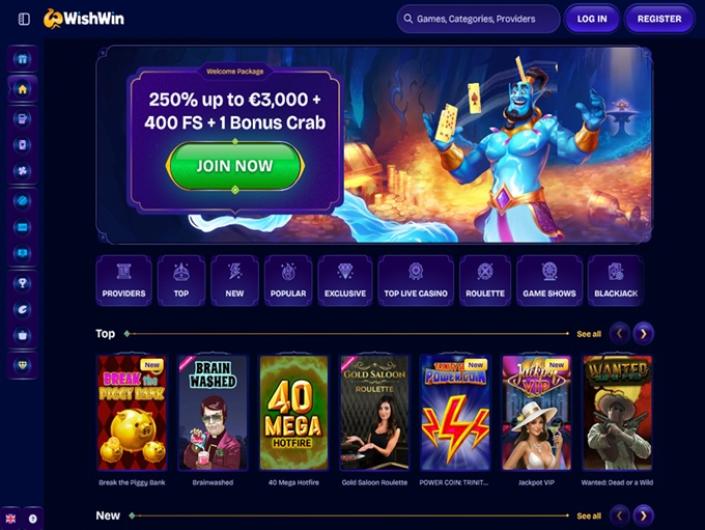Image resolution: width=705 pixels, height=530 pixels.
Task: Open the gift promotions sidebar icon
Action: tap(22, 59)
